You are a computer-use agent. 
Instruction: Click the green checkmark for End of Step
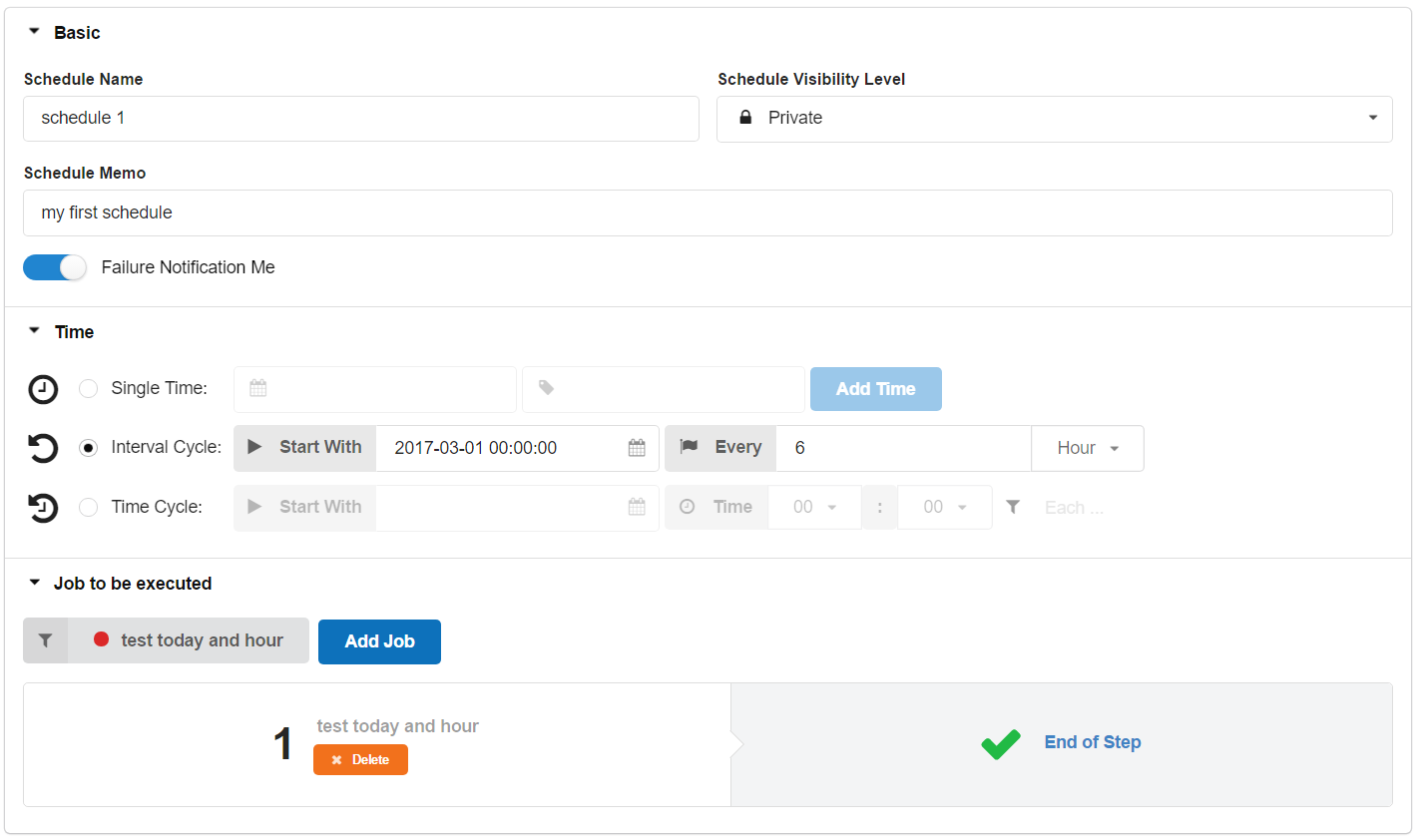tap(1000, 743)
